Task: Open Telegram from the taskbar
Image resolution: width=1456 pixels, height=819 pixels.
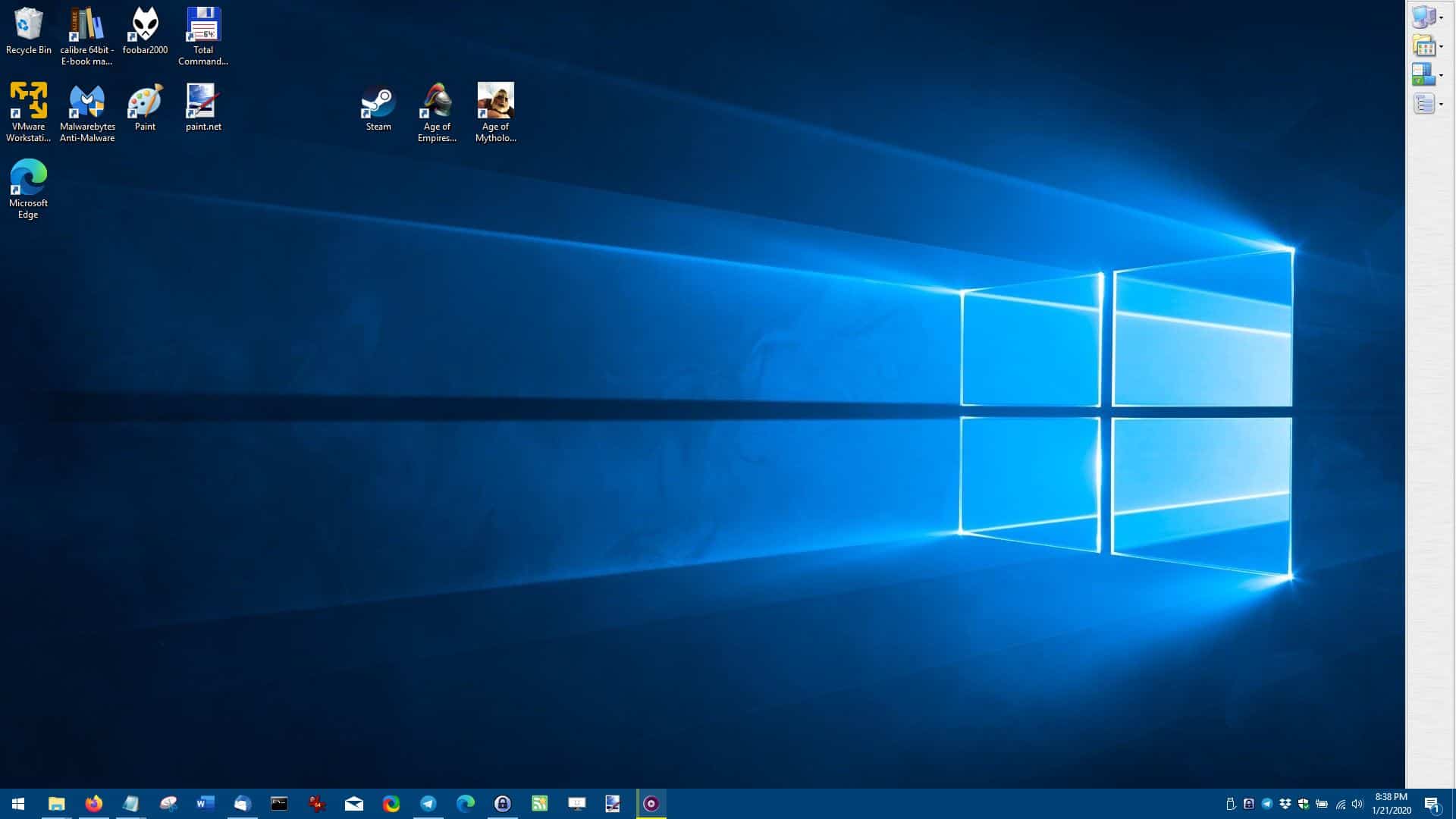Action: (x=428, y=804)
